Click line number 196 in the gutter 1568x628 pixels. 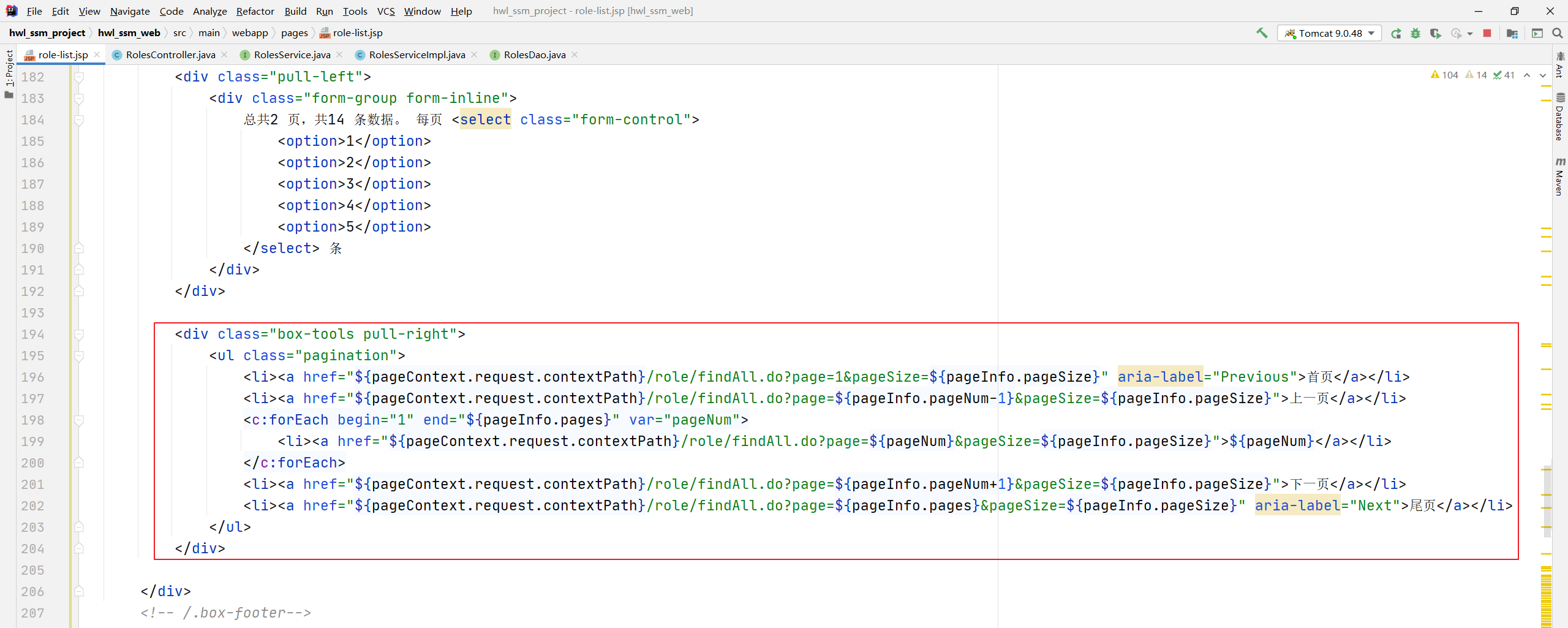[x=33, y=377]
